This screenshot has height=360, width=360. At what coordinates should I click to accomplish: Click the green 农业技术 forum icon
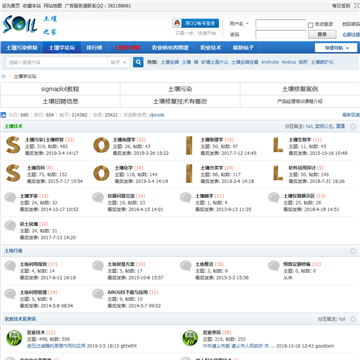pyautogui.click(x=14, y=338)
